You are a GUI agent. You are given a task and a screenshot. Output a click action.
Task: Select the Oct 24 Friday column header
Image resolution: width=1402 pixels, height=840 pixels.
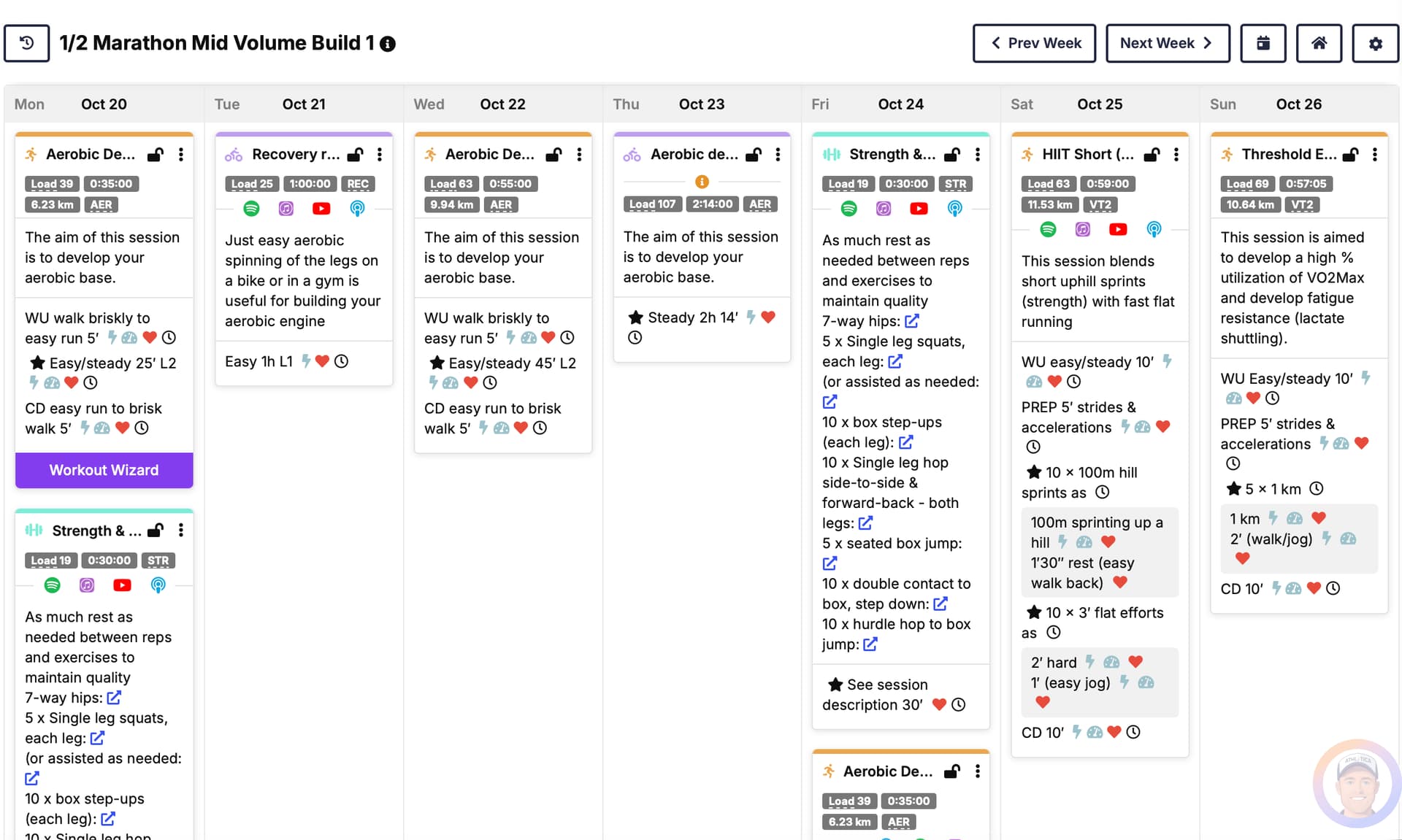click(x=900, y=104)
